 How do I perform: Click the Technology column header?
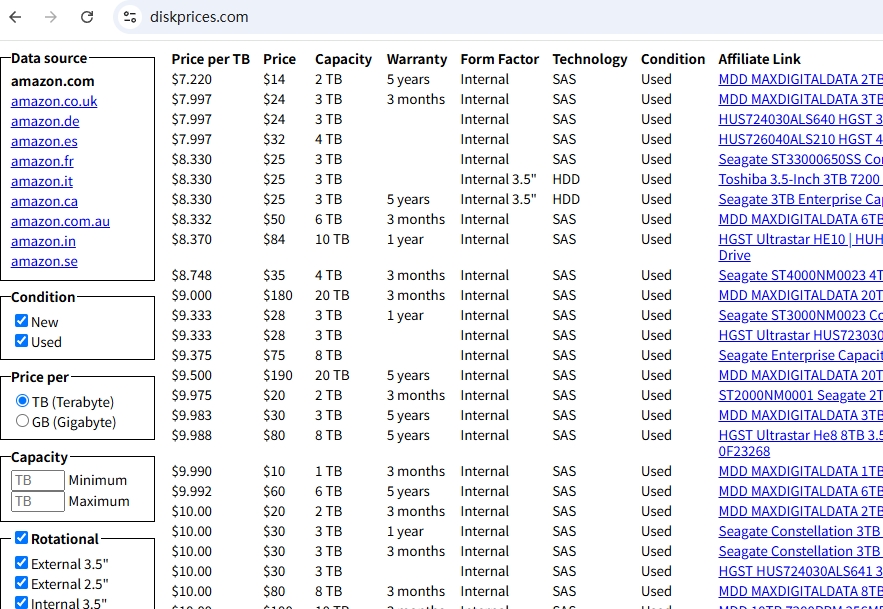coord(590,59)
